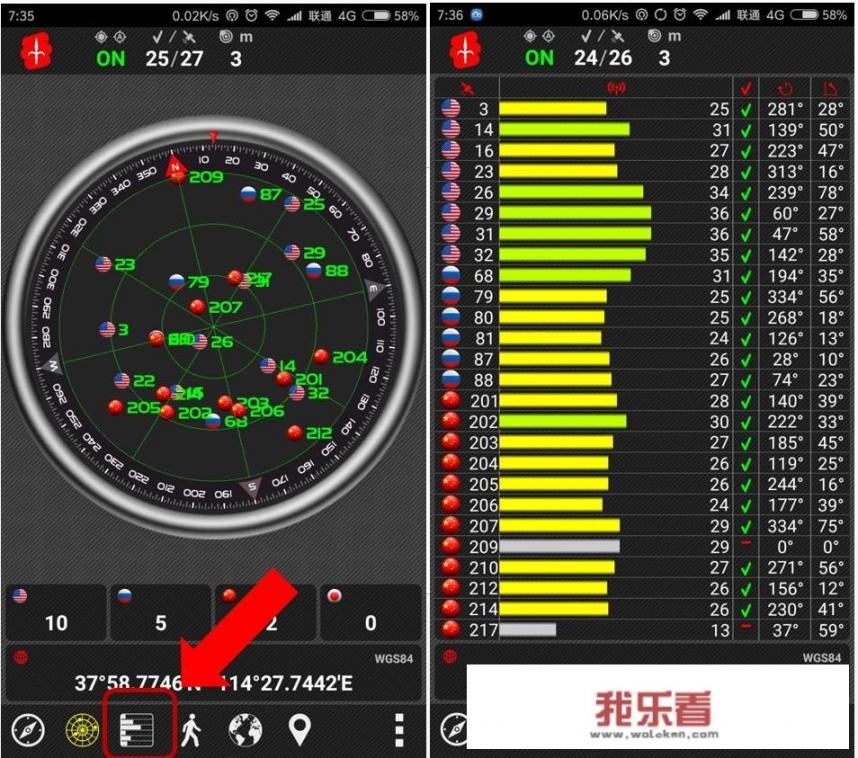
Task: Sort by the elevation angle column header
Action: click(830, 89)
